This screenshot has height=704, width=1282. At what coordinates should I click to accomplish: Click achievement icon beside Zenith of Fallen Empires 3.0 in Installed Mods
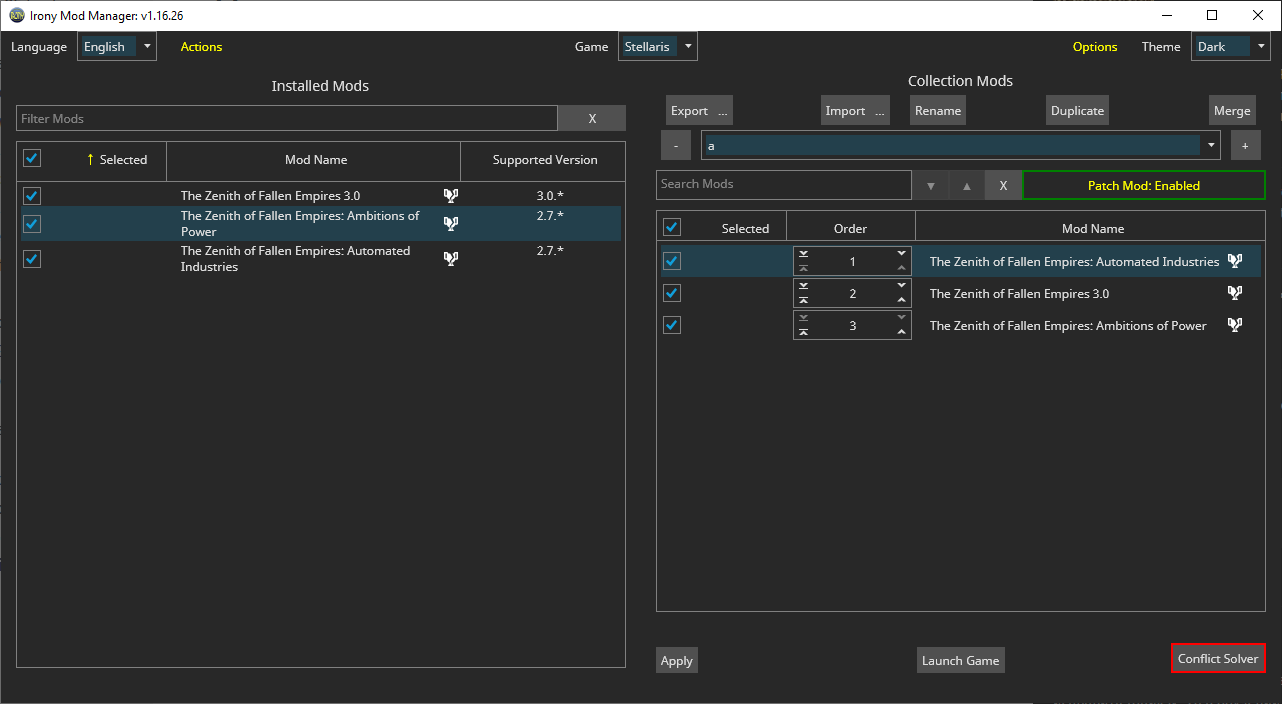450,196
